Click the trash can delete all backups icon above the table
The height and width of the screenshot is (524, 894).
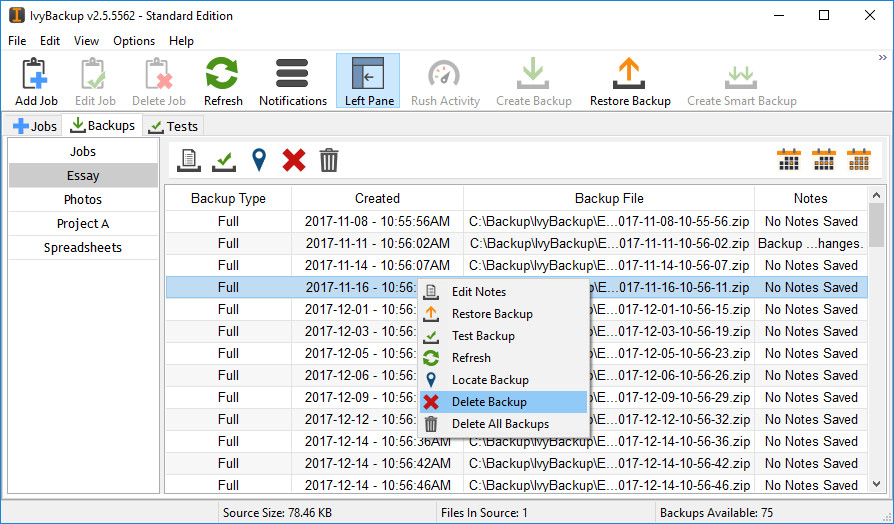coord(329,160)
